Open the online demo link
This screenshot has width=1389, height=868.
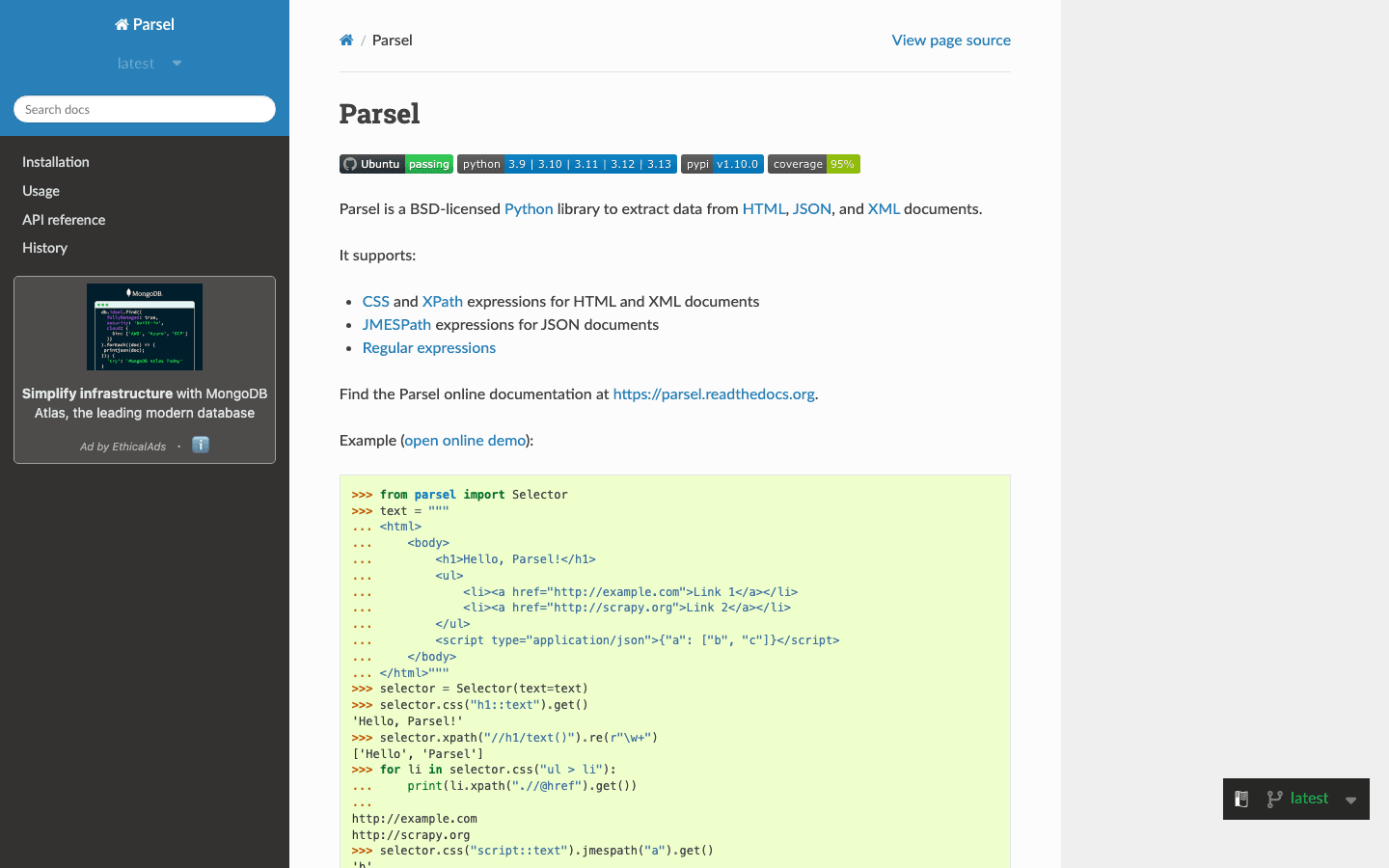coord(465,440)
